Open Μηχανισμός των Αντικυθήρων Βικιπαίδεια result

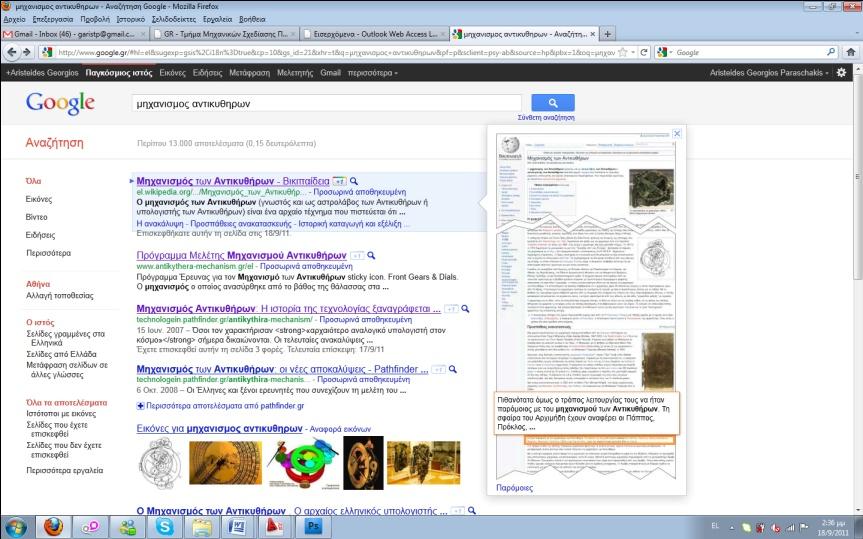point(233,181)
